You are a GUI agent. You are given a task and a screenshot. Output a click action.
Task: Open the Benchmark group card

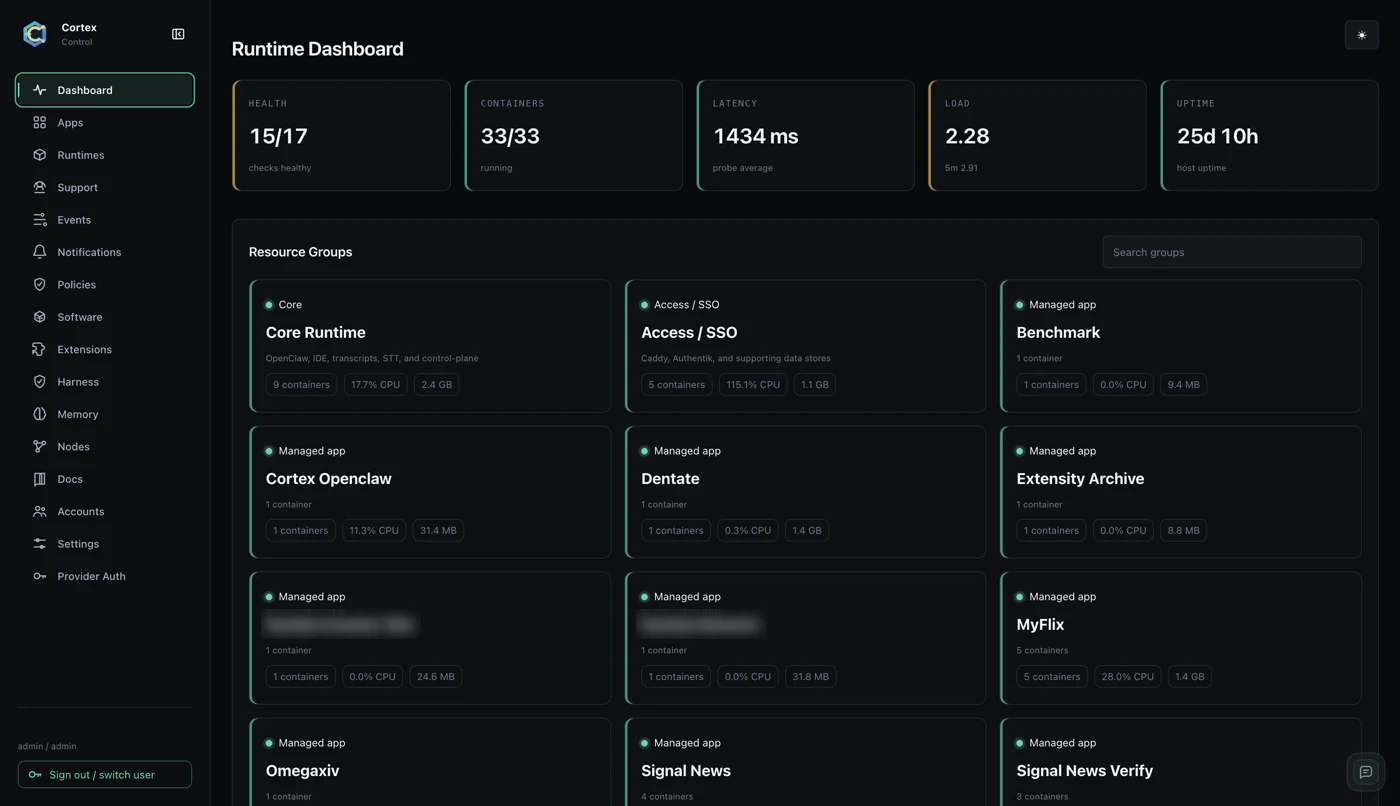[x=1180, y=346]
